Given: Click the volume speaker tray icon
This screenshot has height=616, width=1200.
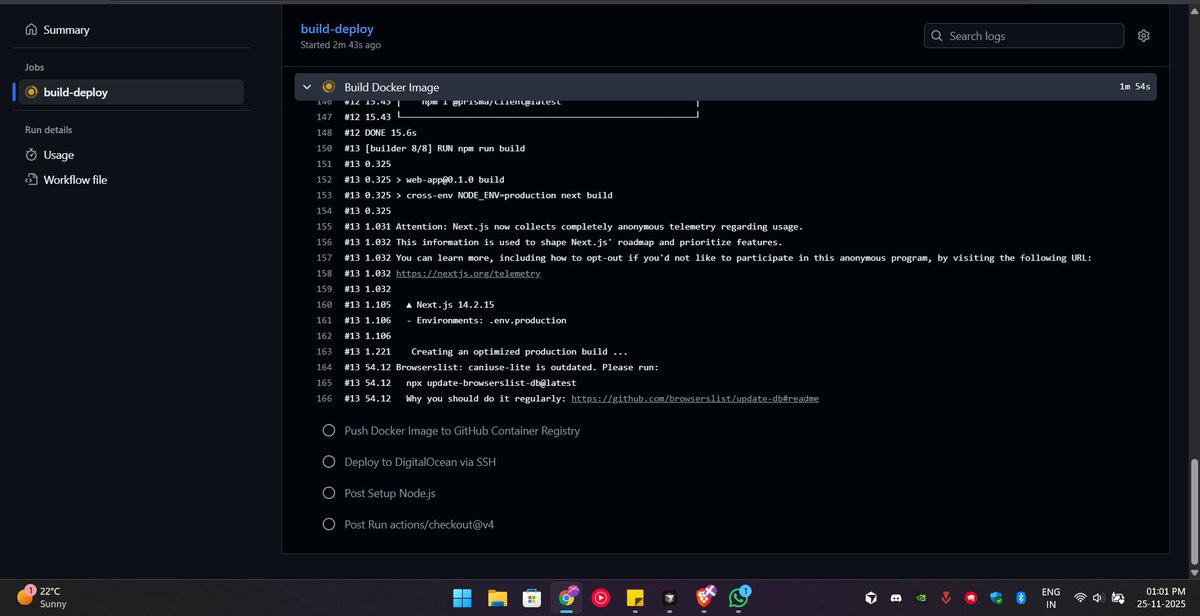Looking at the screenshot, I should pos(1099,598).
